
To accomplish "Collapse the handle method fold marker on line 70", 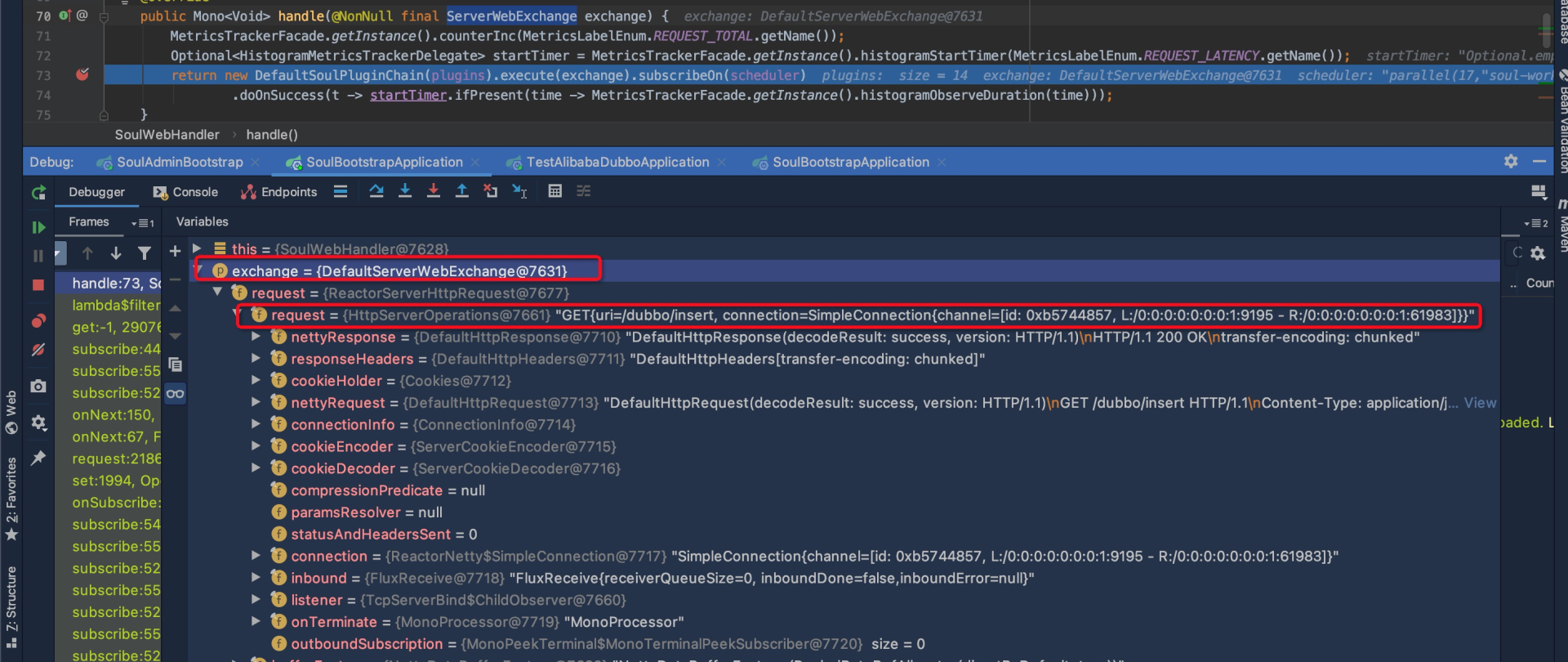I will pyautogui.click(x=104, y=16).
